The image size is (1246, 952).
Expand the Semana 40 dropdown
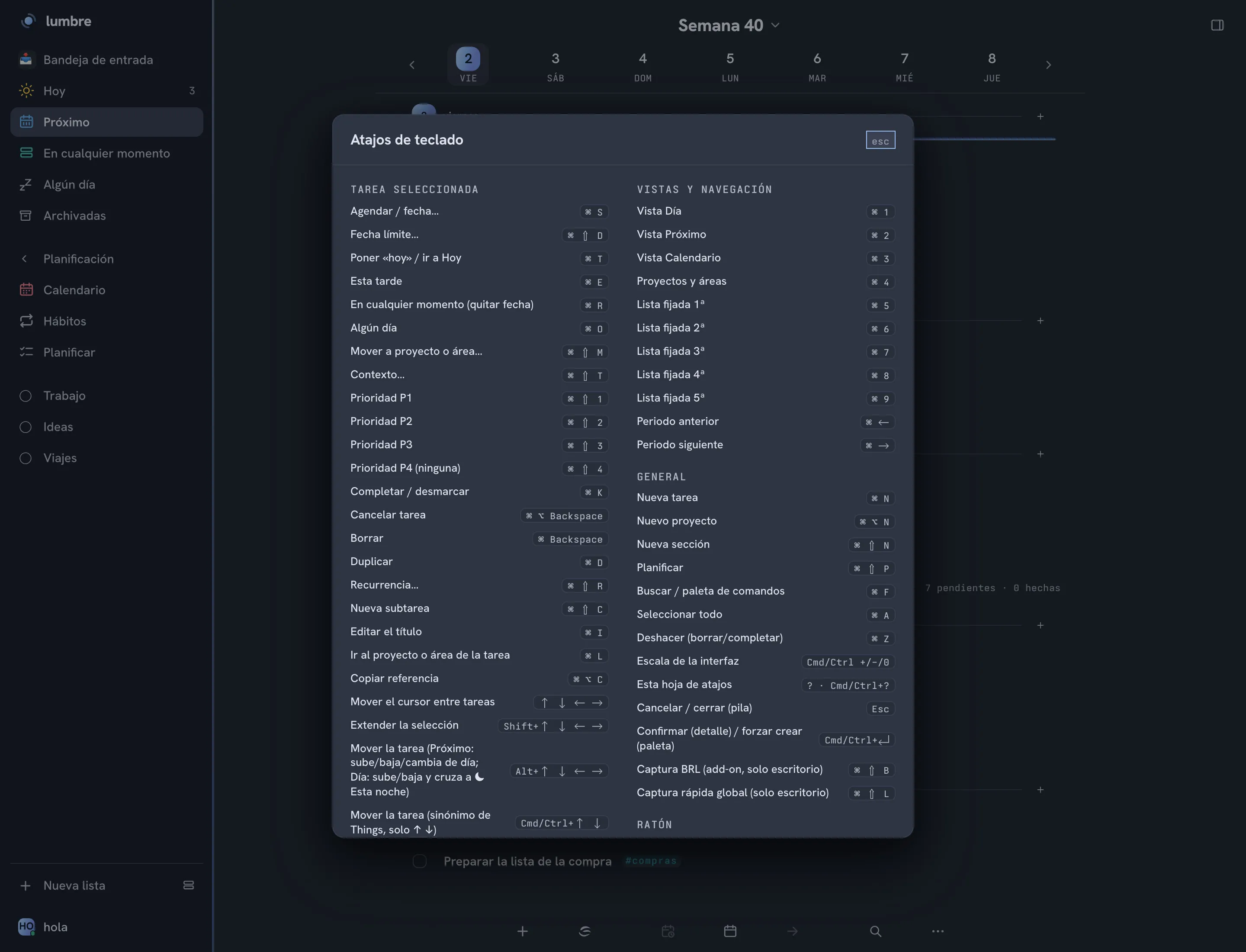pyautogui.click(x=729, y=26)
